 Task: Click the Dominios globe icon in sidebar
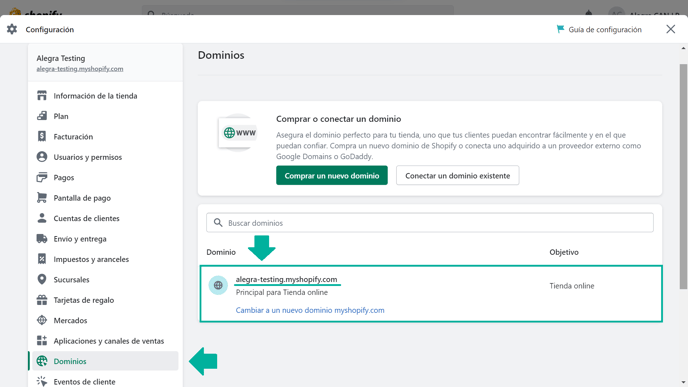tap(42, 361)
